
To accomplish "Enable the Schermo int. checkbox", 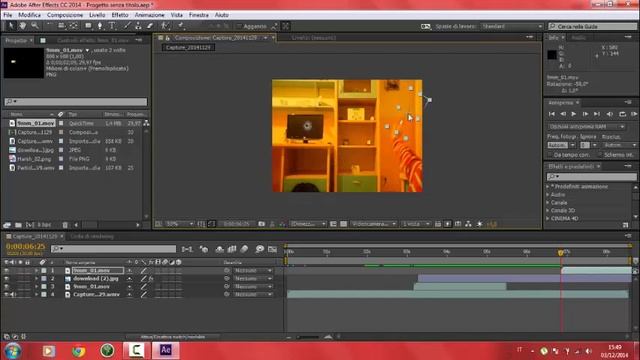I will (600, 155).
